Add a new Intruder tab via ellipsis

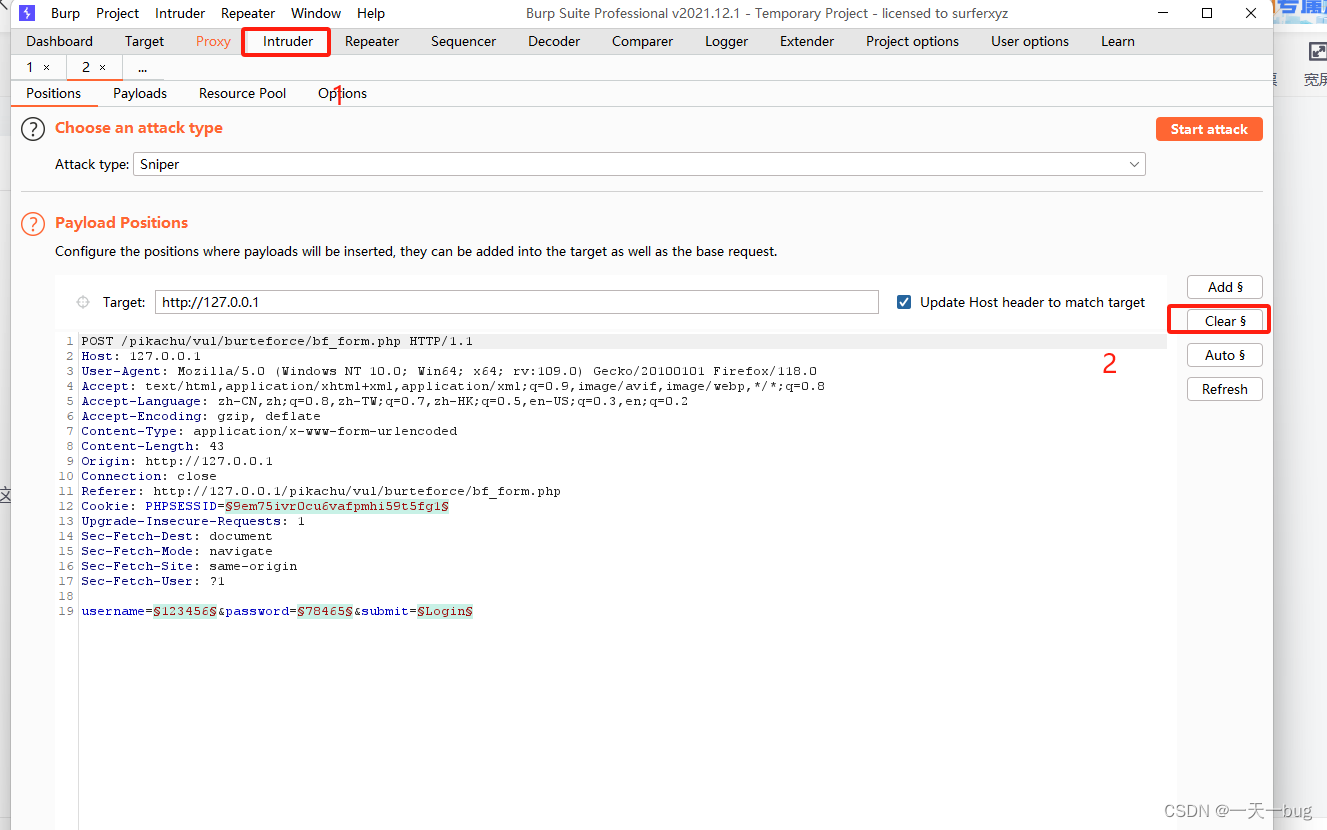pyautogui.click(x=143, y=68)
